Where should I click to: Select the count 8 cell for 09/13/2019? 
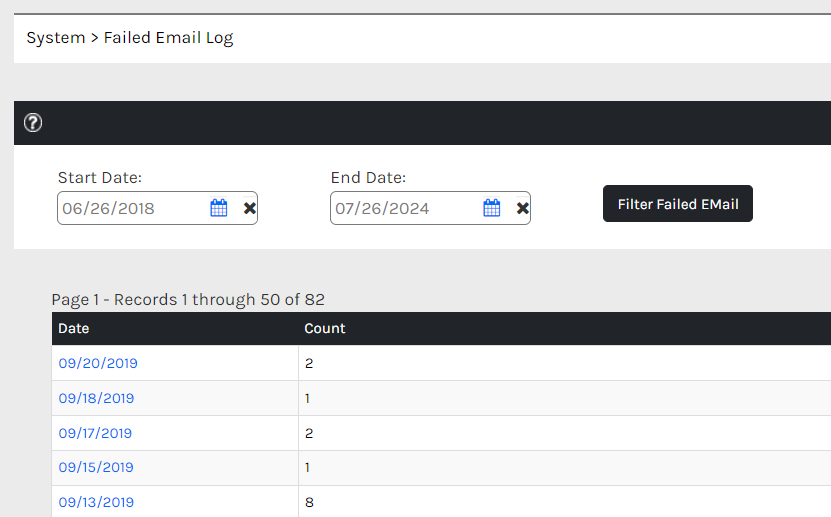pyautogui.click(x=564, y=502)
